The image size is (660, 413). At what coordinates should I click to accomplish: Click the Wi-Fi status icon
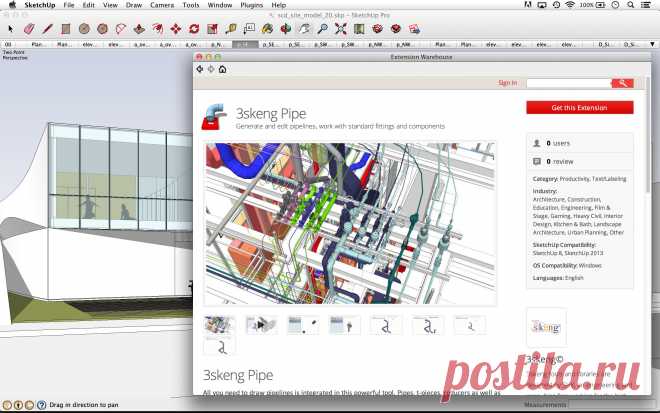point(570,5)
